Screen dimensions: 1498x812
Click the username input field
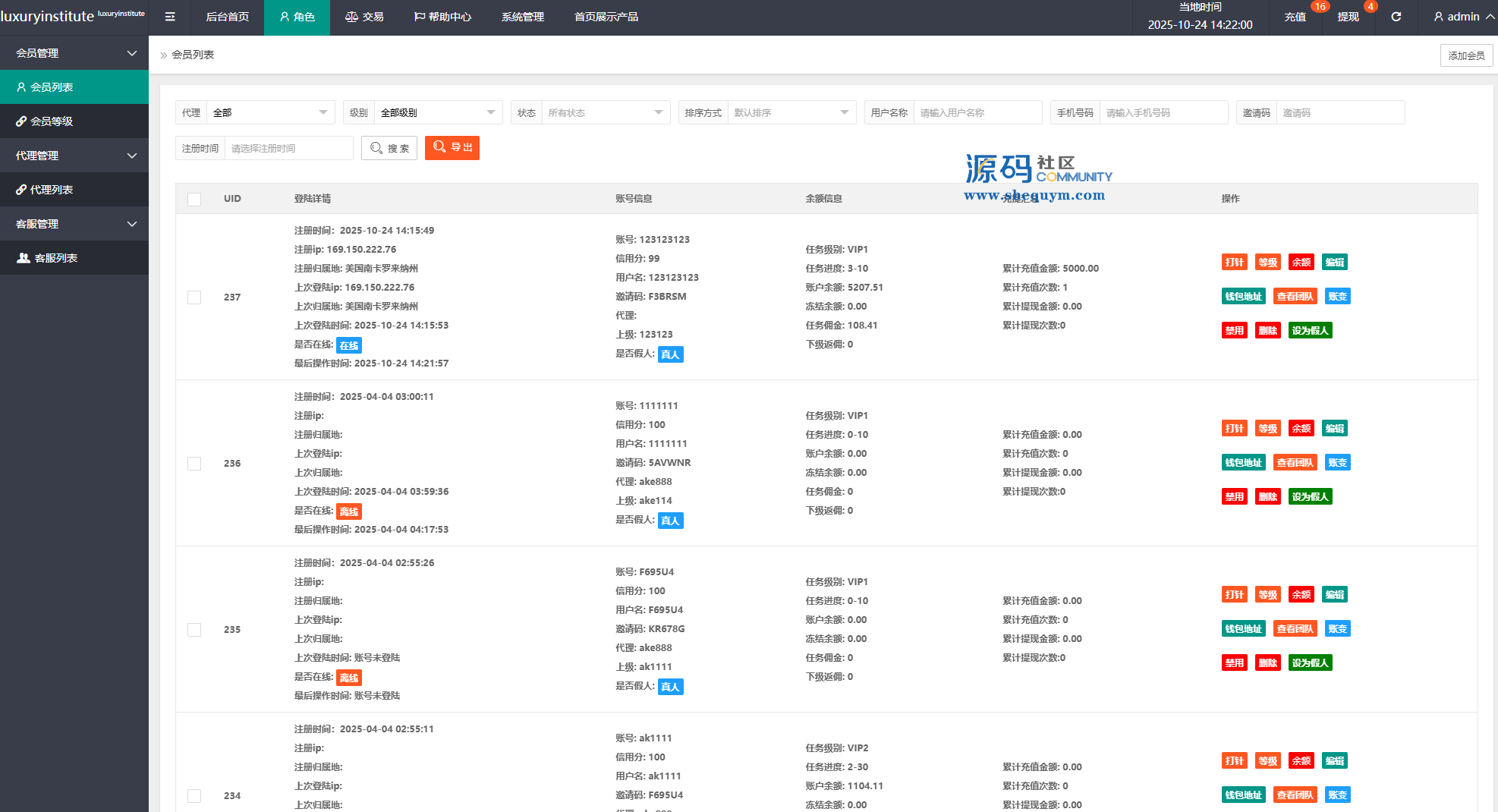coord(977,113)
